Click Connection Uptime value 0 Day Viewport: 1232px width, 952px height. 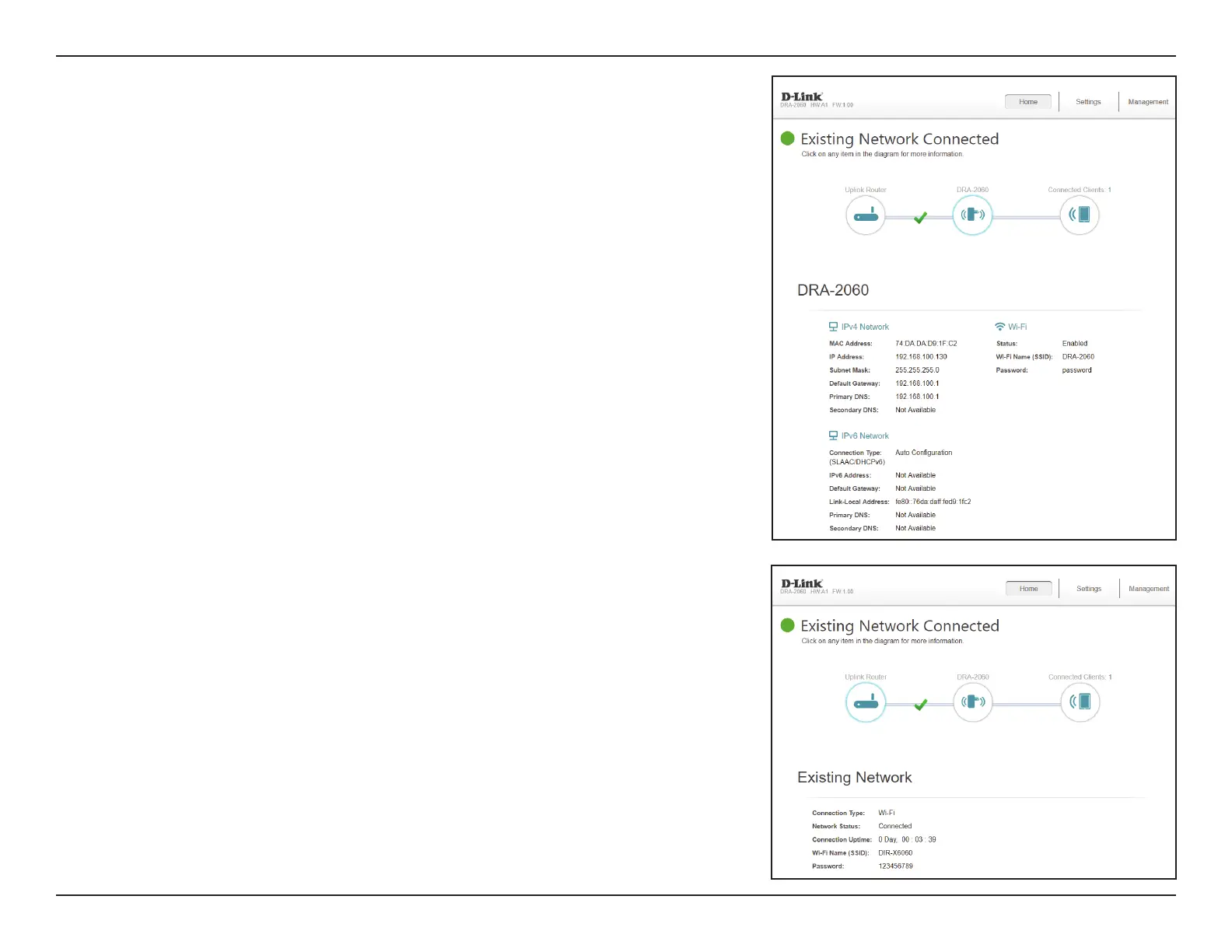[907, 839]
